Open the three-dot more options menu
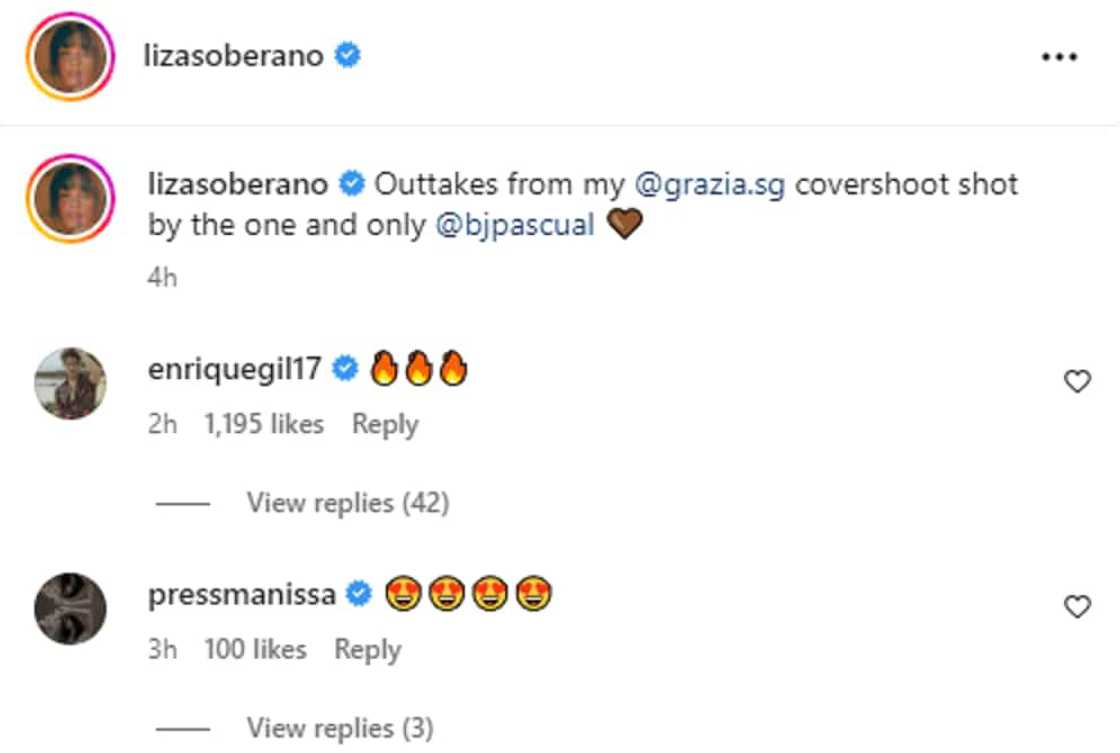 point(1059,57)
